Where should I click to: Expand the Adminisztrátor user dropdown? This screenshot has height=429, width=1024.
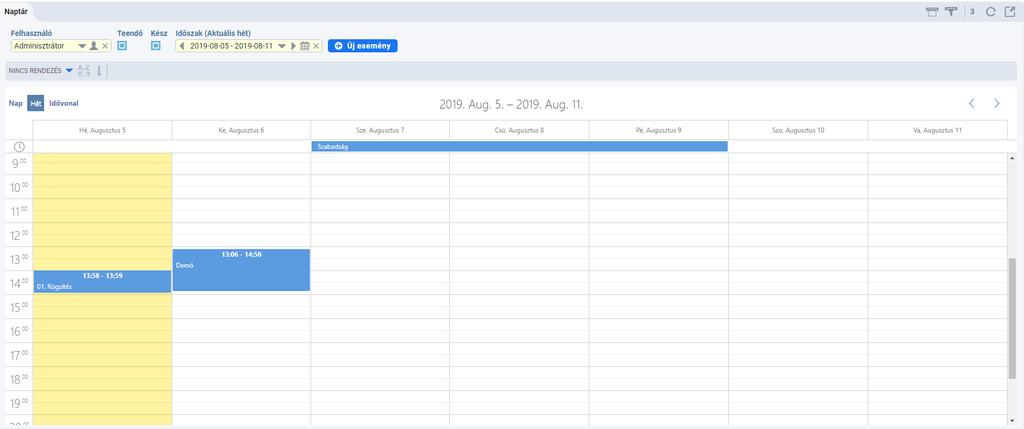click(82, 46)
